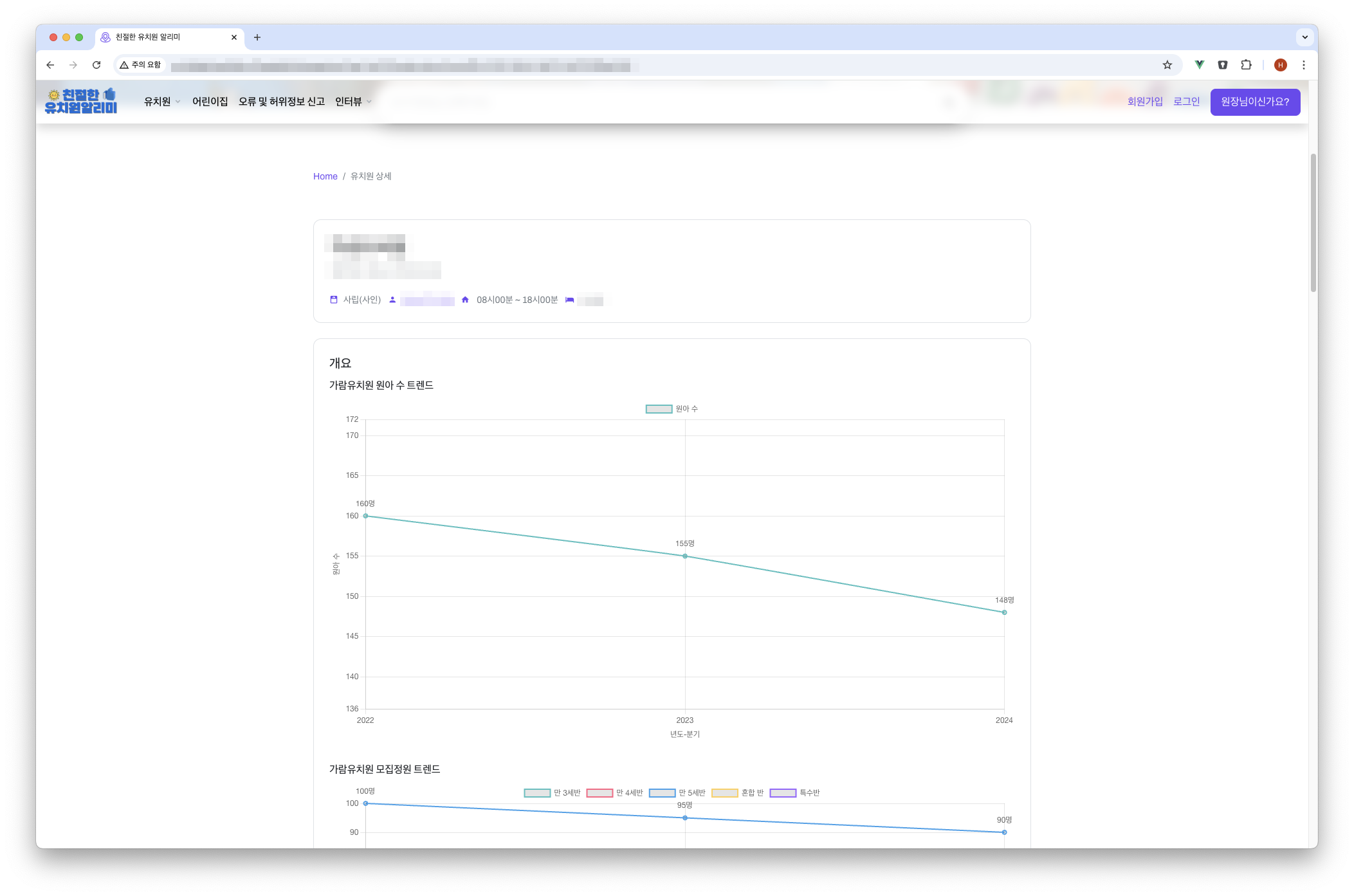Bookmark this page with the star icon
This screenshot has width=1354, height=896.
[1167, 65]
